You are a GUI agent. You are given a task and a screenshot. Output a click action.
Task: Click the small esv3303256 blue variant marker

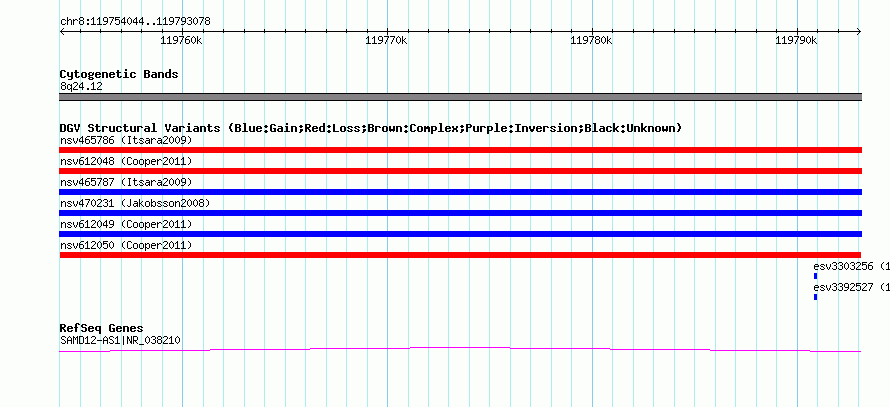pyautogui.click(x=816, y=276)
